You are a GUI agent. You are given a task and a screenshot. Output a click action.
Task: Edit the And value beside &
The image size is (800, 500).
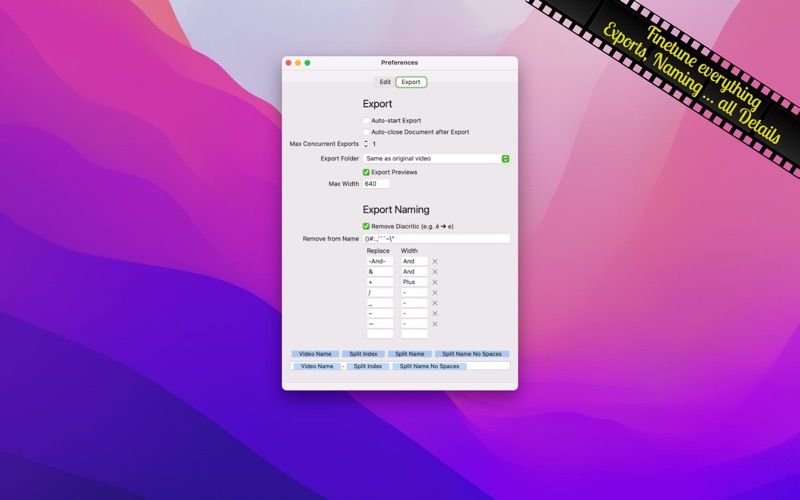pyautogui.click(x=414, y=272)
